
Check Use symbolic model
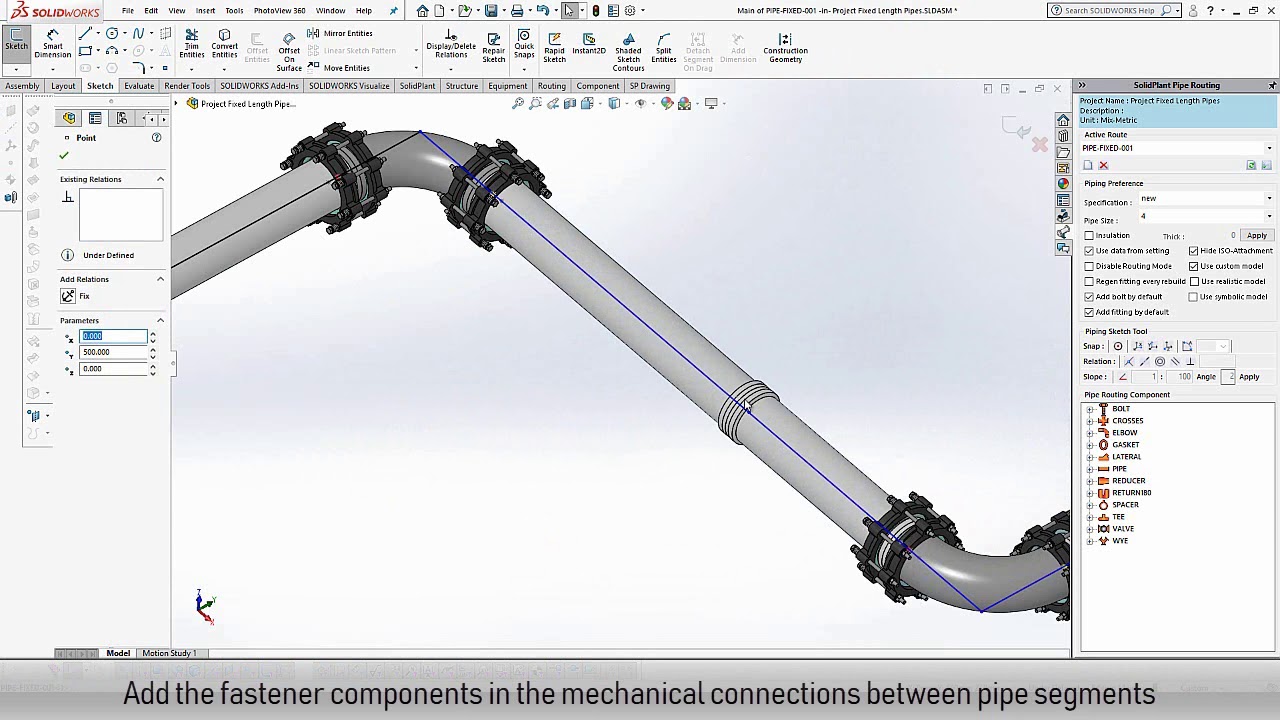pyautogui.click(x=1193, y=297)
